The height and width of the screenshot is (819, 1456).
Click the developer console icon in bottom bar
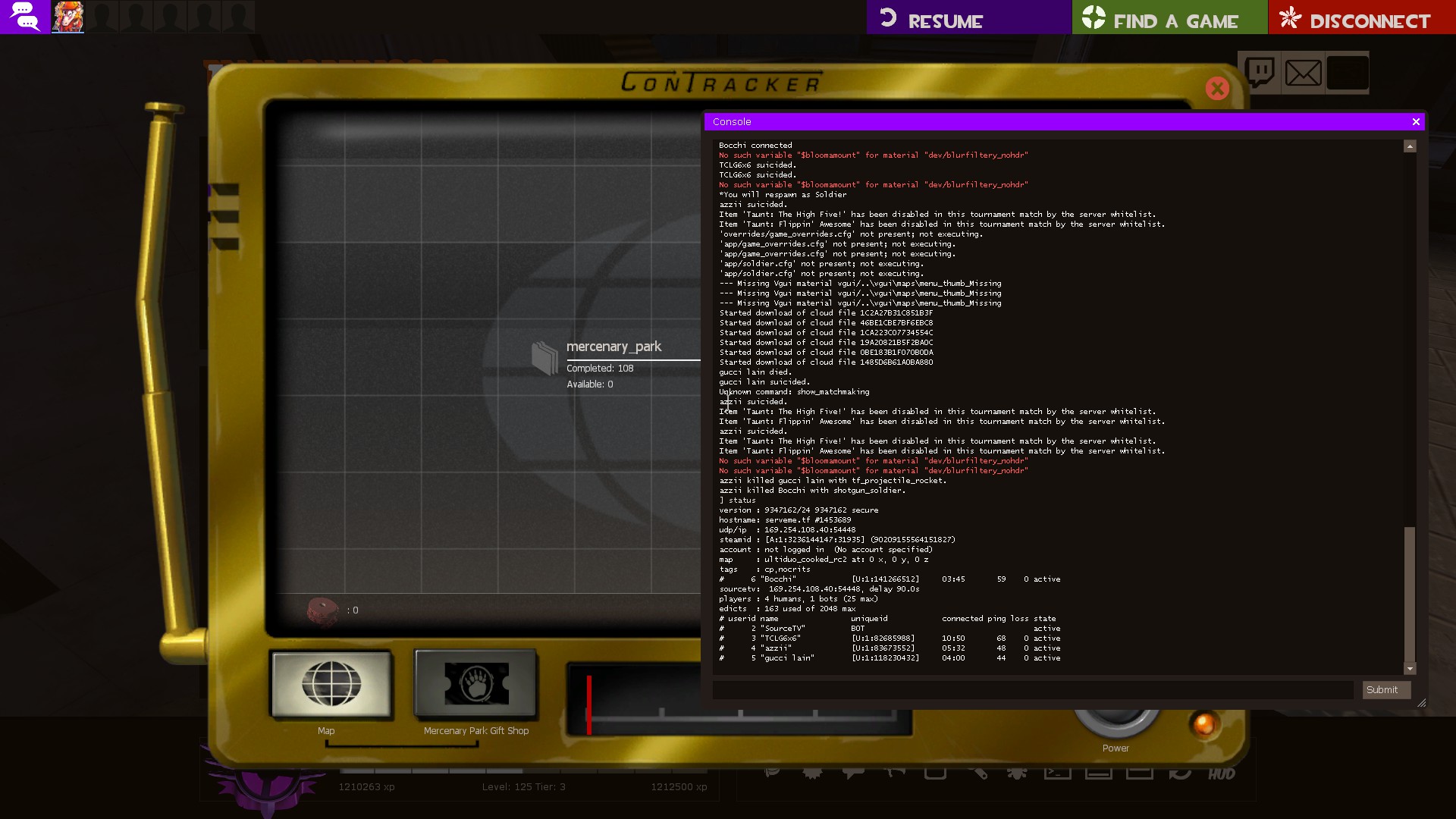click(x=1057, y=773)
